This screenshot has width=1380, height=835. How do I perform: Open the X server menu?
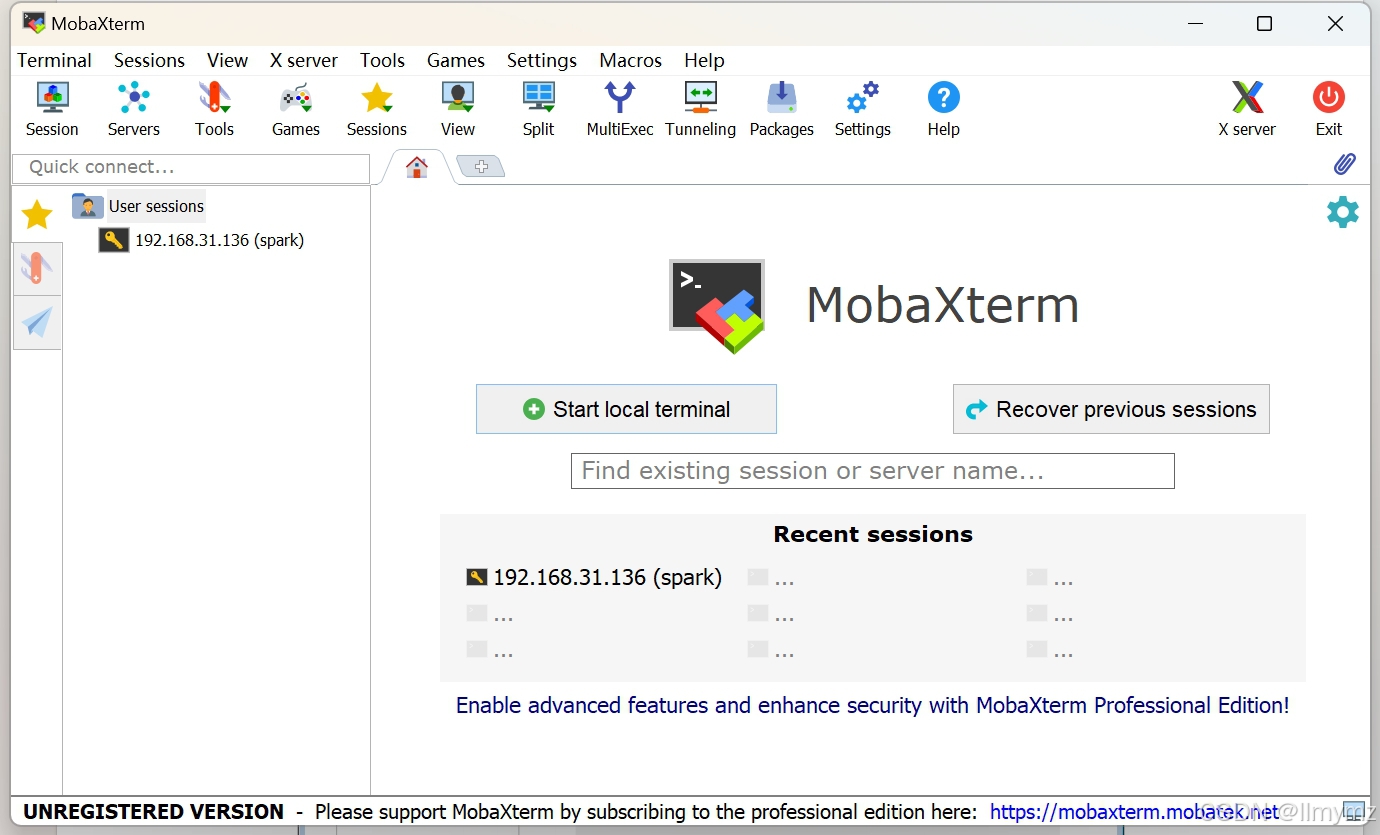pyautogui.click(x=304, y=60)
